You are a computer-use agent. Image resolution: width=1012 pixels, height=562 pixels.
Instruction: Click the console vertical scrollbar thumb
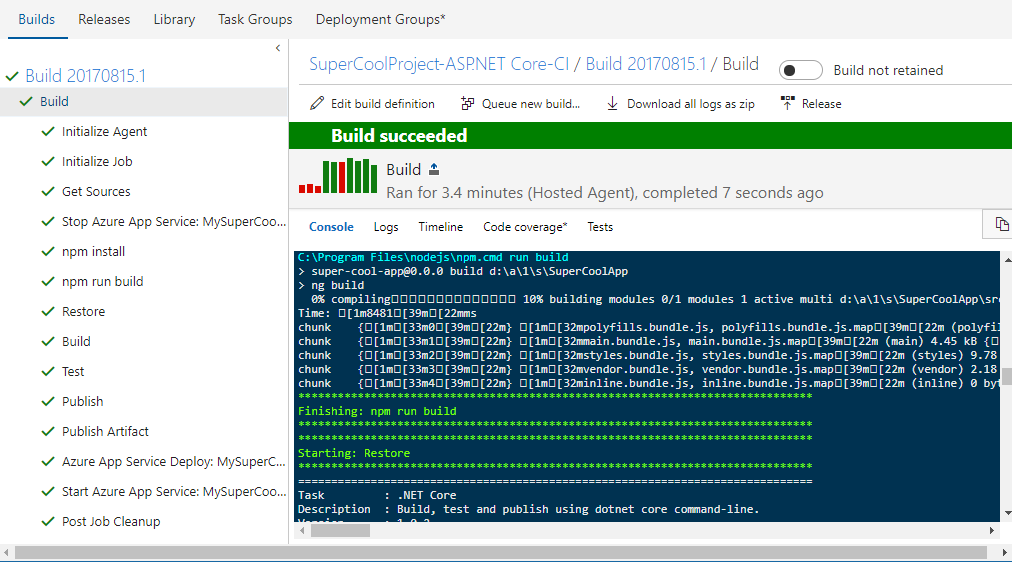(x=1006, y=376)
